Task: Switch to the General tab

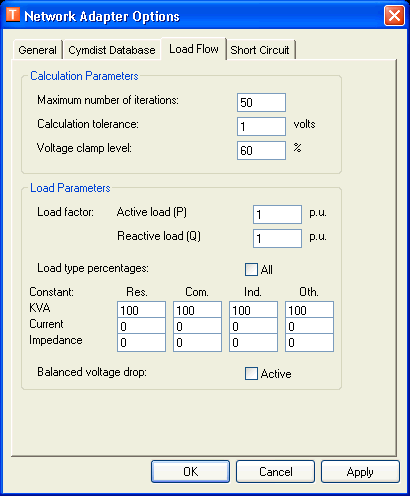Action: 38,50
